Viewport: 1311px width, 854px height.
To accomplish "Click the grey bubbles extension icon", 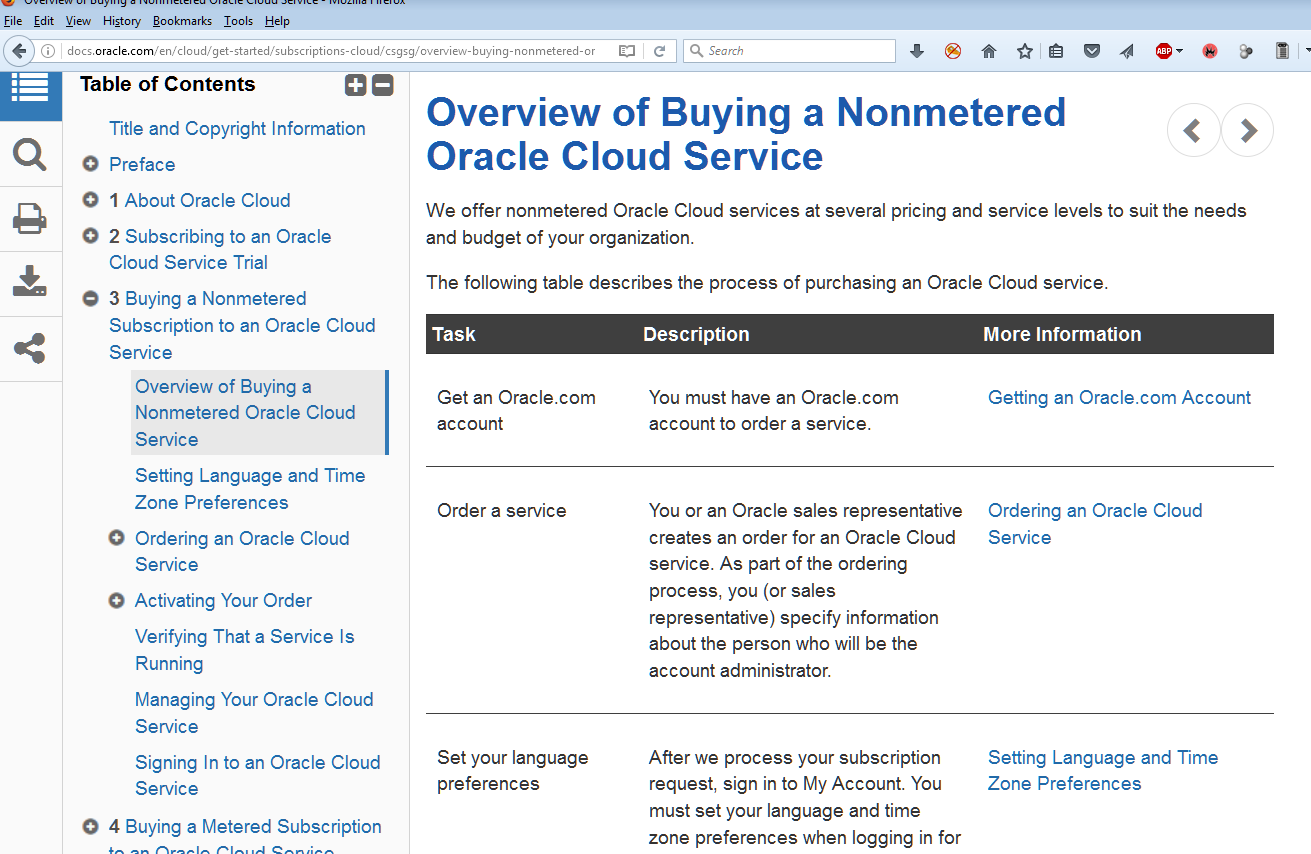I will pos(1246,51).
